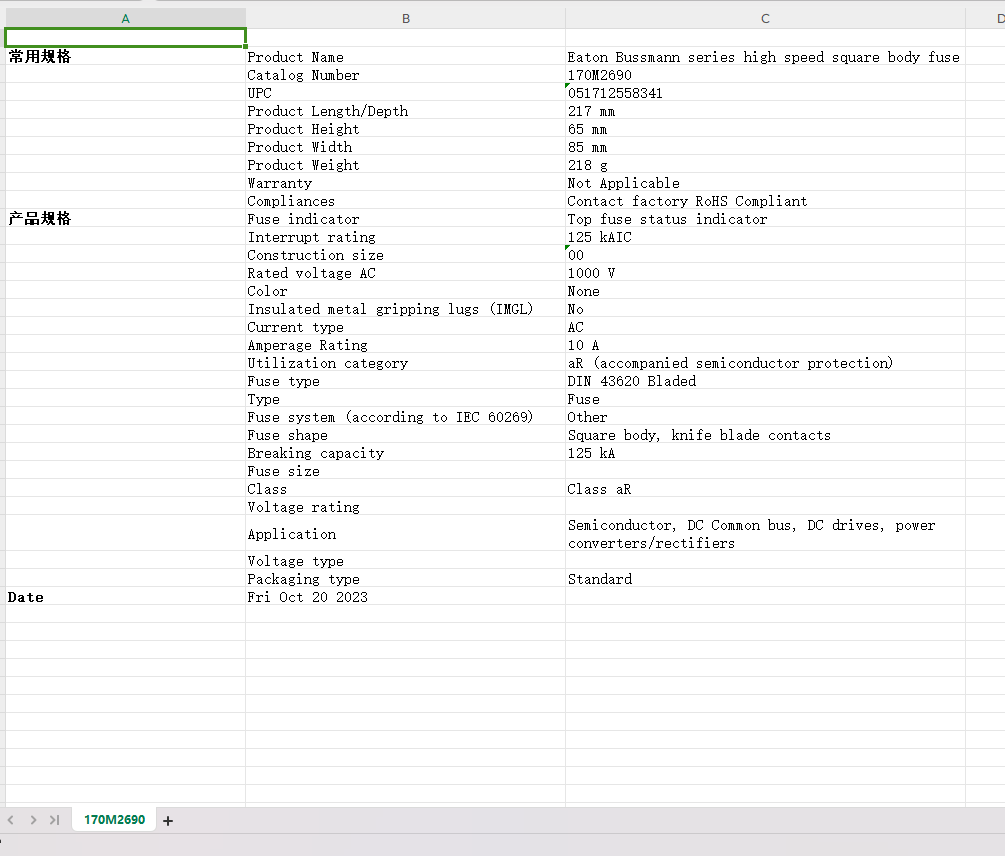Select the Product Weight cell

tap(406, 165)
